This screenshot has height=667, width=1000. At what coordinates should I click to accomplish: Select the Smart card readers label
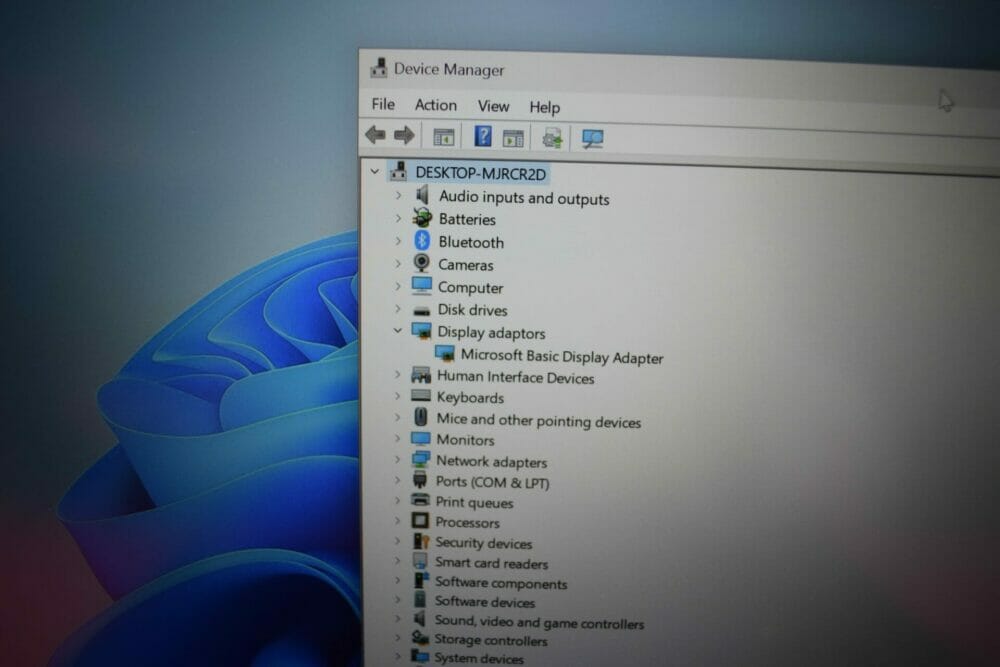point(492,563)
